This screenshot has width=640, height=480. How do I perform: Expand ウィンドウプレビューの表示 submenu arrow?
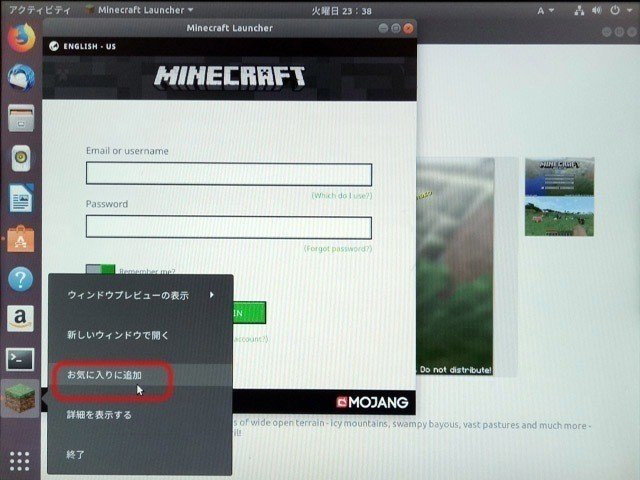click(211, 295)
